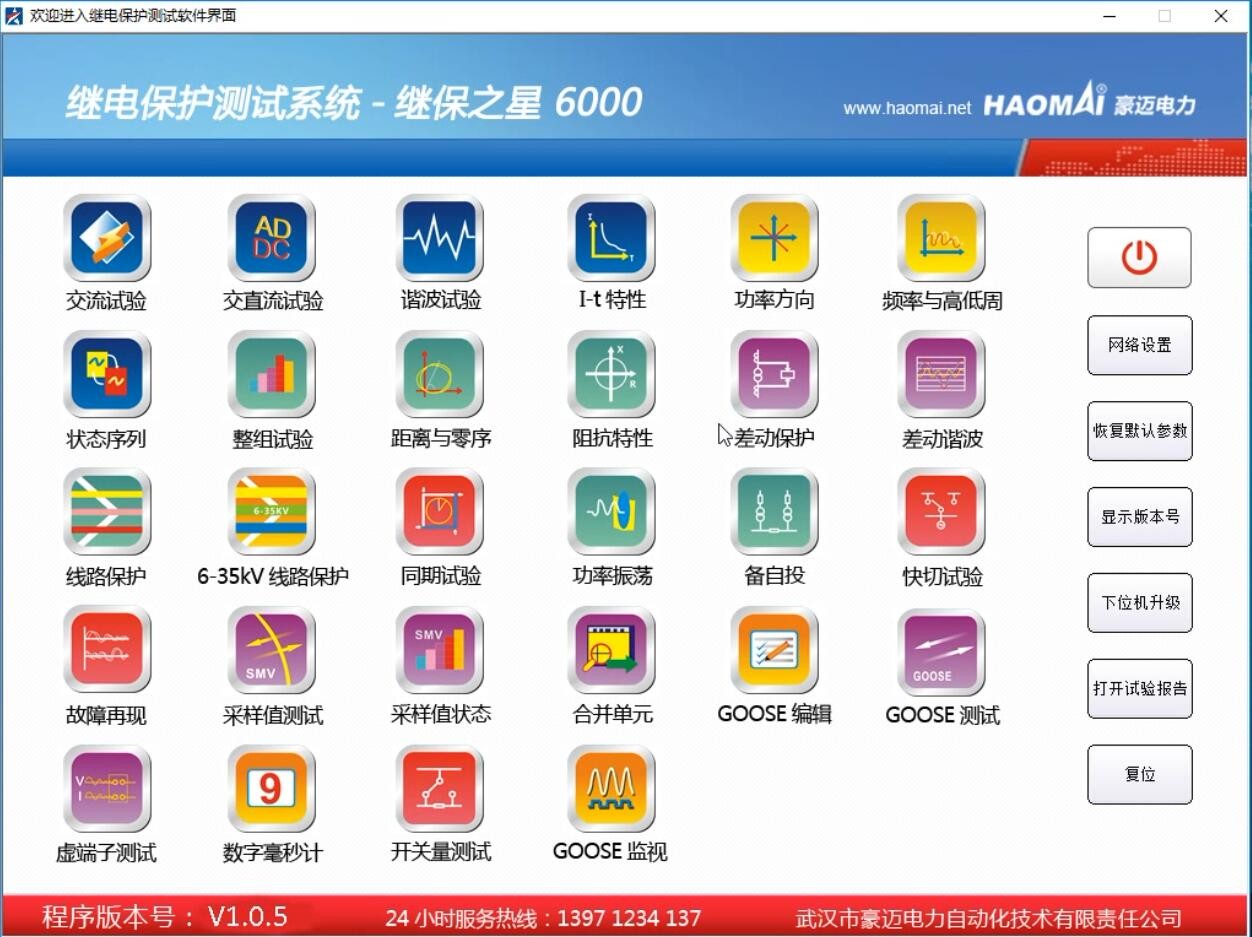The width and height of the screenshot is (1252, 937).
Task: Launch the GOOSE 编辑 editor icon
Action: pyautogui.click(x=774, y=650)
